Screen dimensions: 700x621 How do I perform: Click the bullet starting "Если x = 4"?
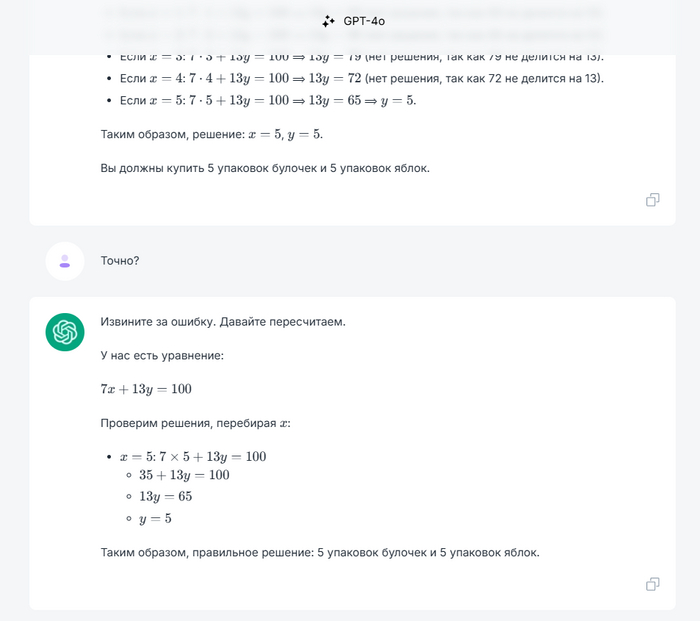click(x=361, y=79)
